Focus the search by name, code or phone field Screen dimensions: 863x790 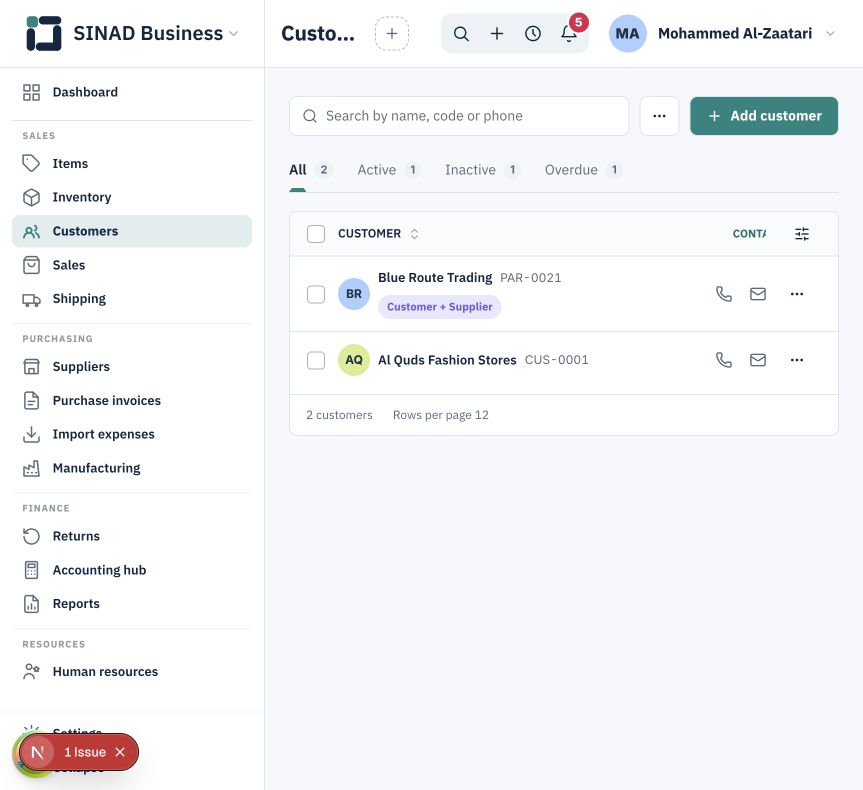click(459, 116)
